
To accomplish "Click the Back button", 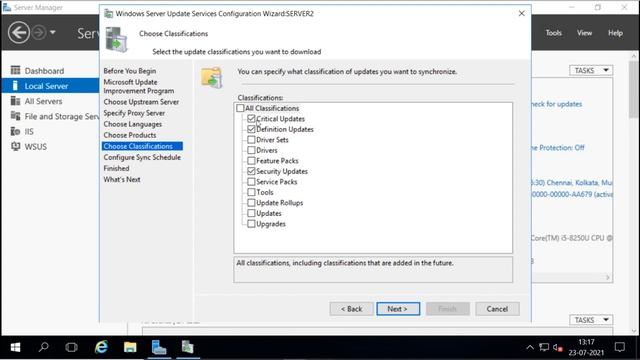I will [x=351, y=309].
